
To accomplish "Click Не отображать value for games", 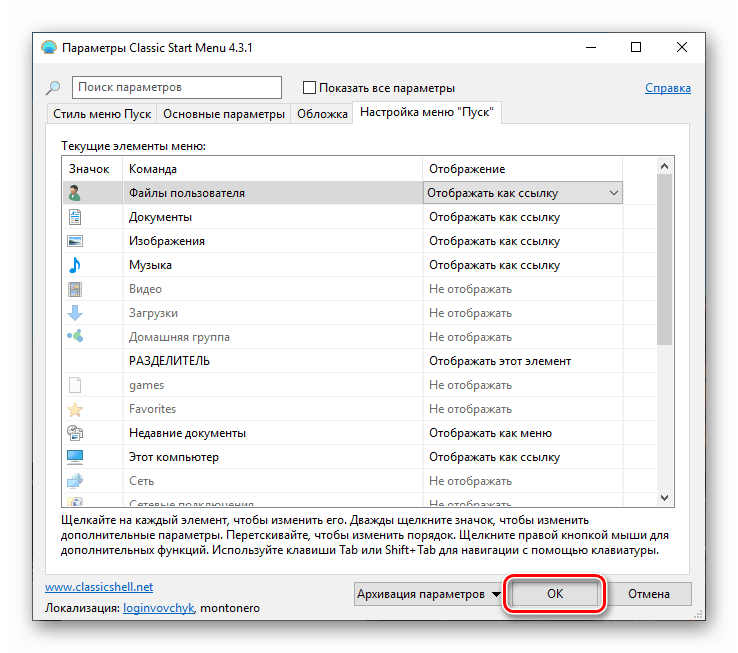I will click(470, 385).
